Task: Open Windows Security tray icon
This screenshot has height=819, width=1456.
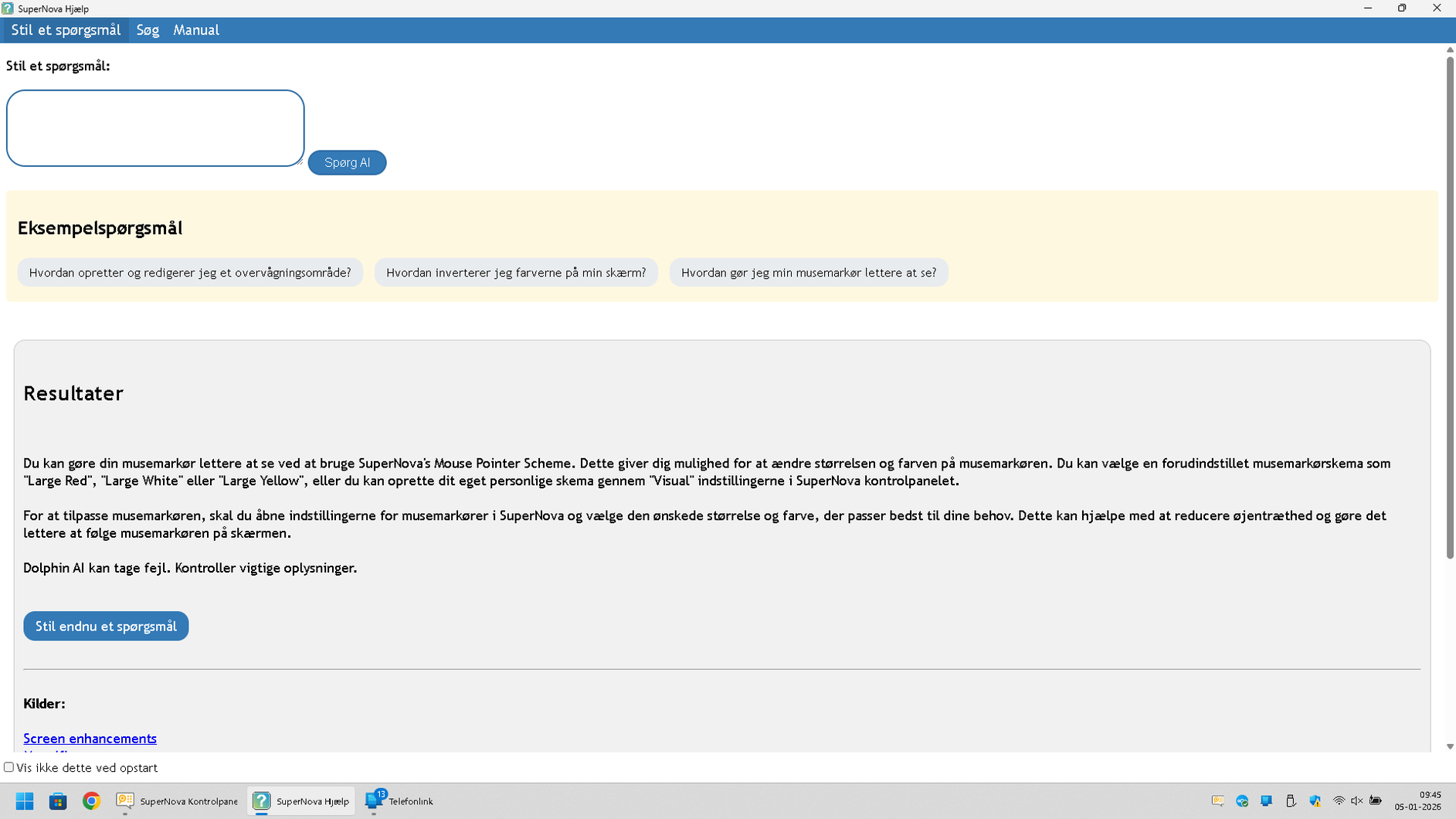Action: click(1315, 801)
